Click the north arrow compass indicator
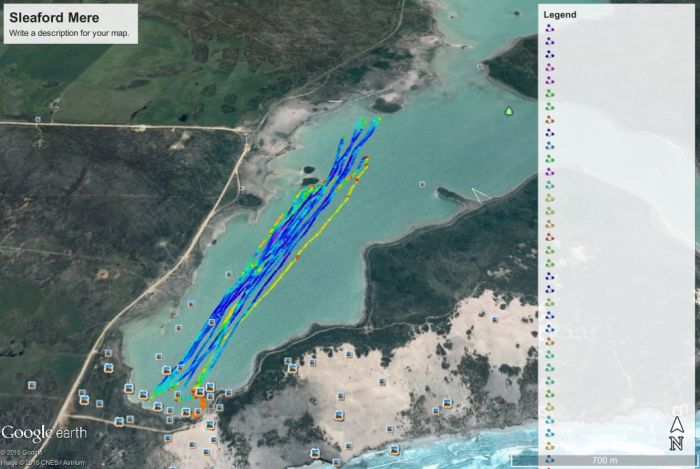 pos(677,433)
